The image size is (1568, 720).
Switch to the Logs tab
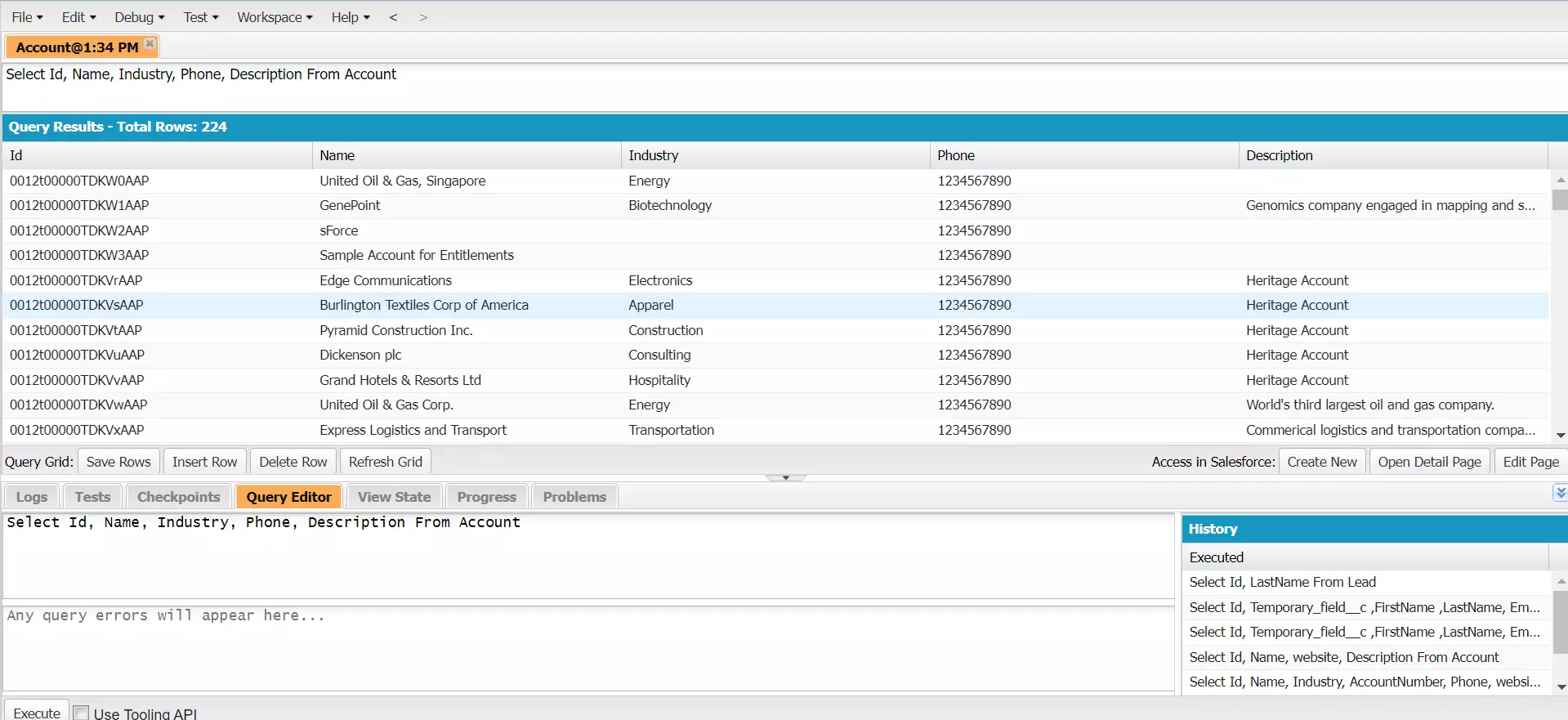coord(32,497)
